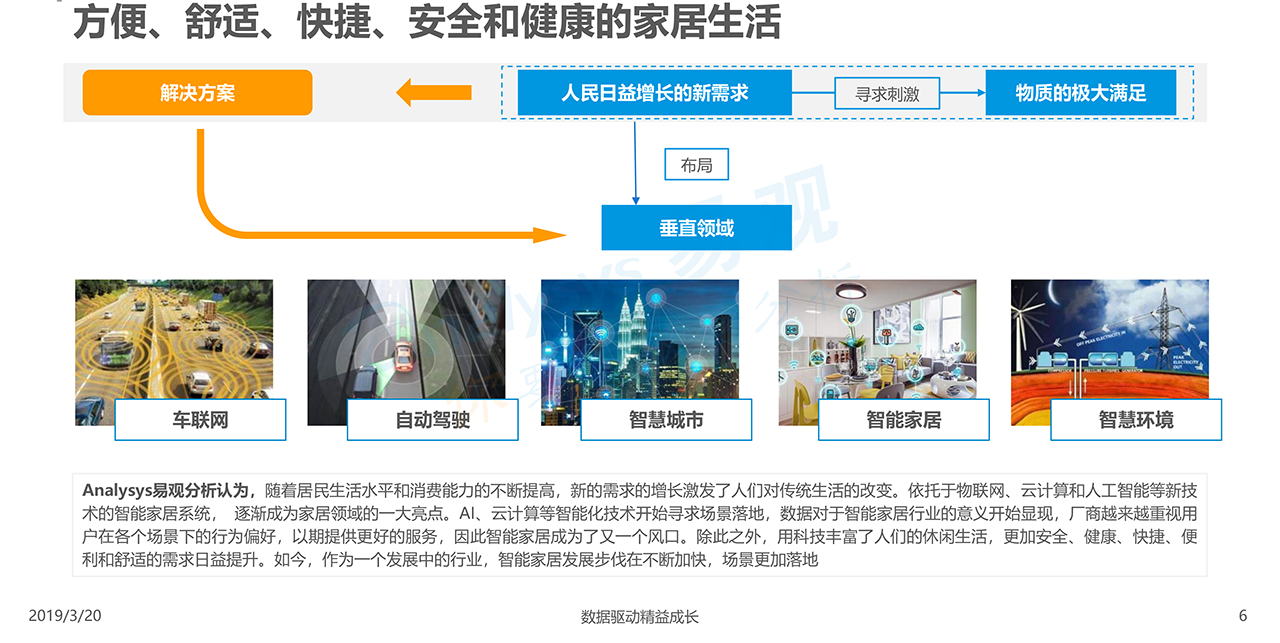This screenshot has height=643, width=1280.
Task: Click the 寻求刺激 label box
Action: point(887,94)
